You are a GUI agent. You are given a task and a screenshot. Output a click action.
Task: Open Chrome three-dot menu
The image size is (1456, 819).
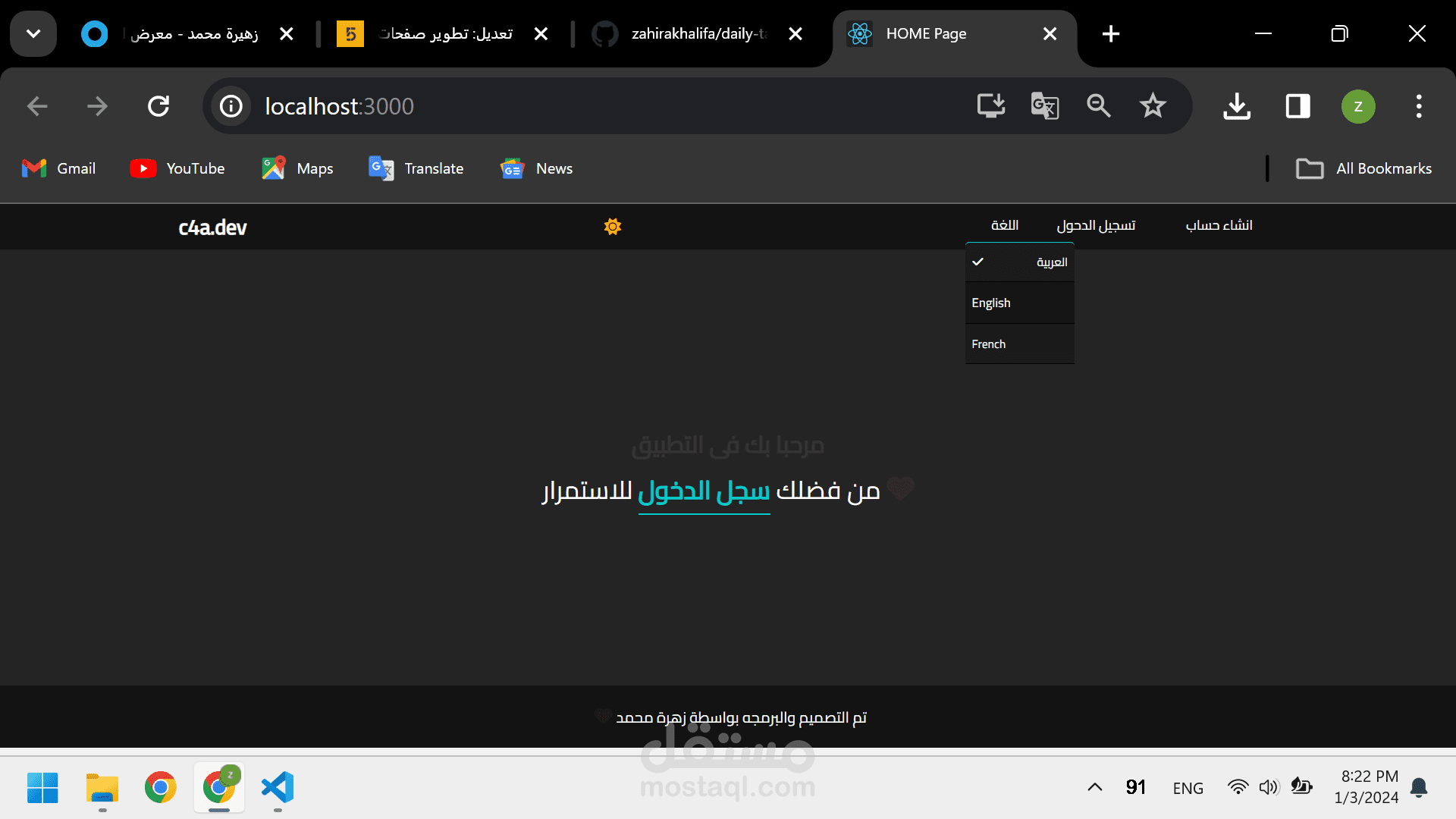(x=1418, y=106)
